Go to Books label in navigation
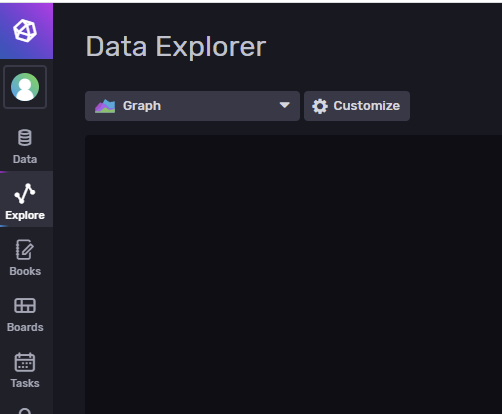 [25, 271]
